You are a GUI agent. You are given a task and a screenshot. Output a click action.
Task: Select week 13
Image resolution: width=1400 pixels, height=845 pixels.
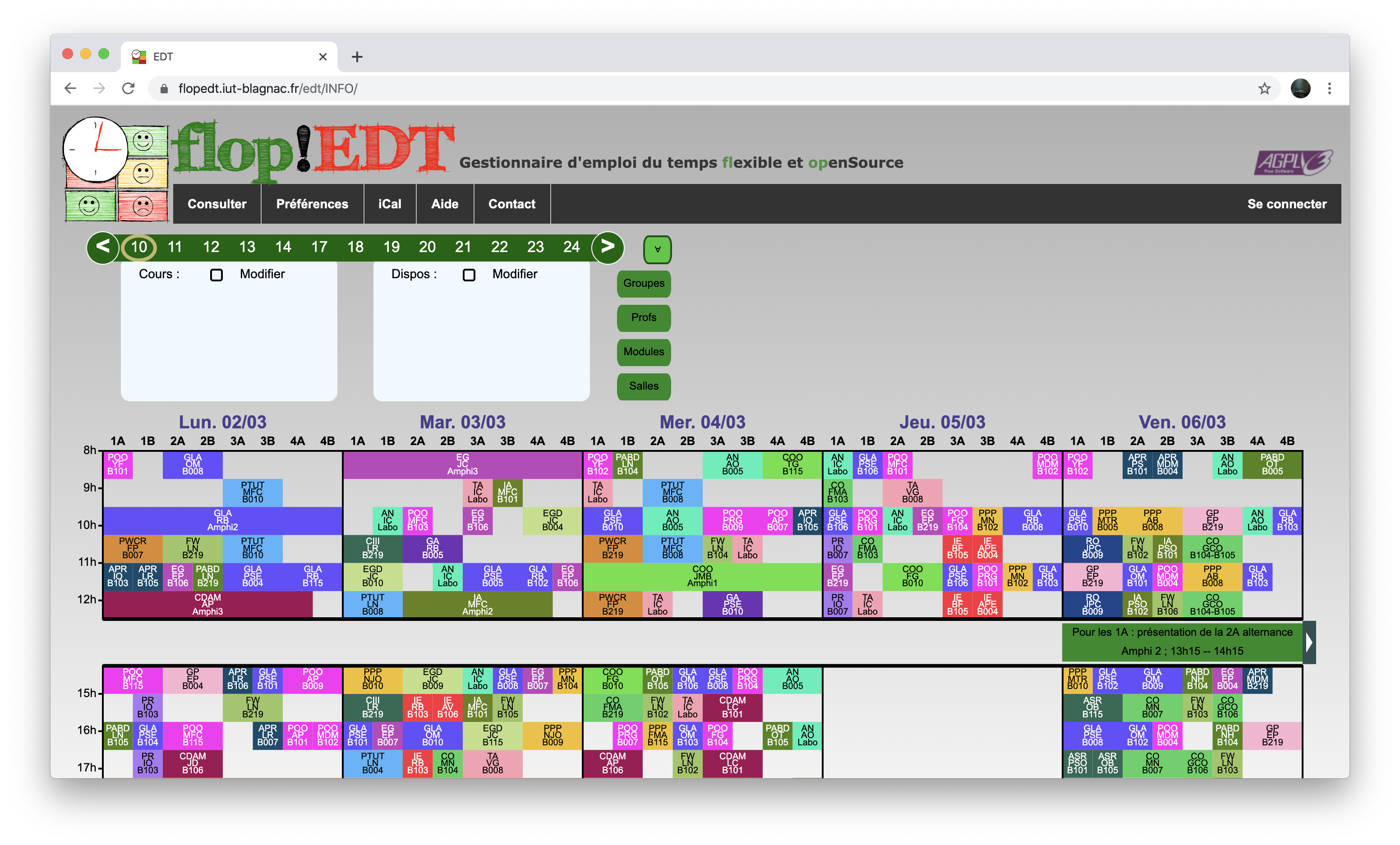pyautogui.click(x=247, y=247)
